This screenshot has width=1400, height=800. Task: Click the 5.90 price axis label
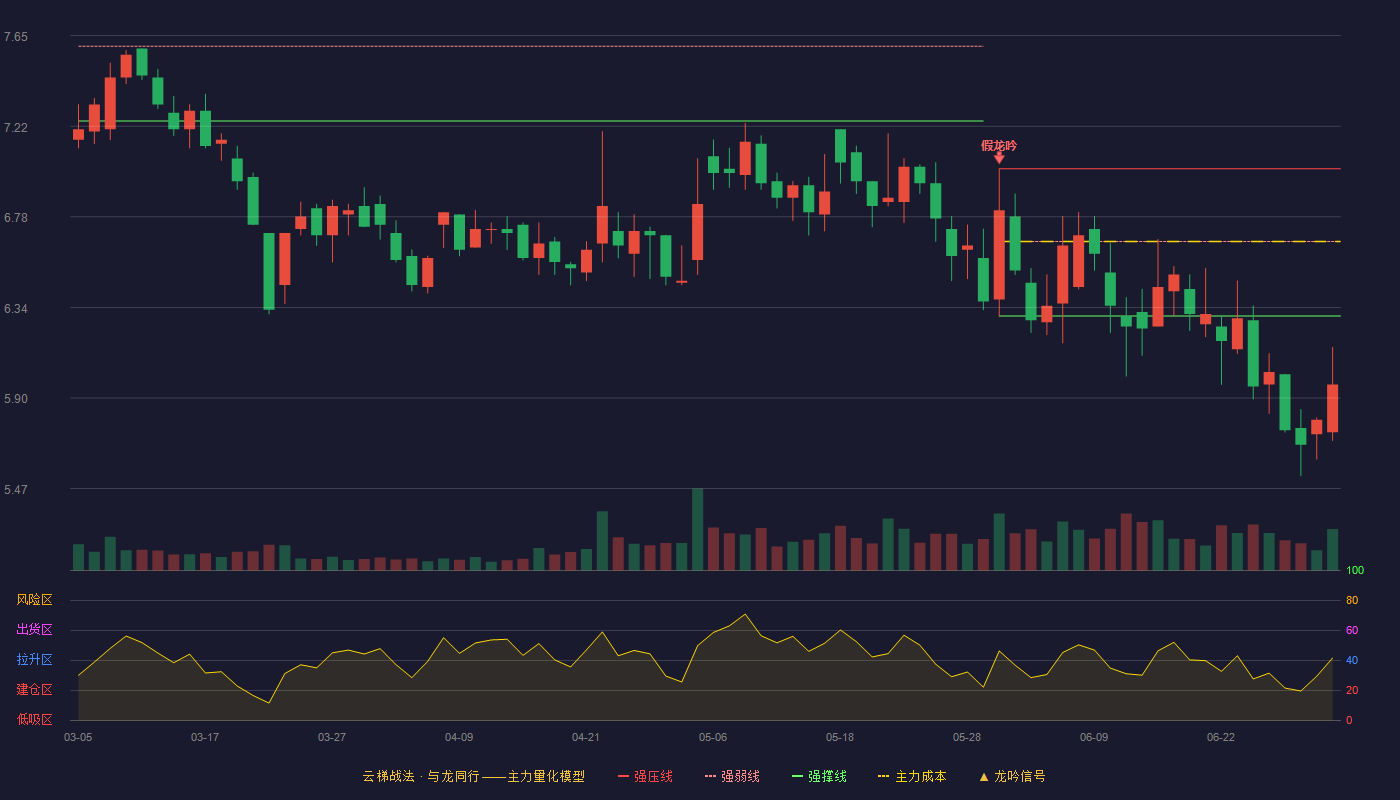16,399
